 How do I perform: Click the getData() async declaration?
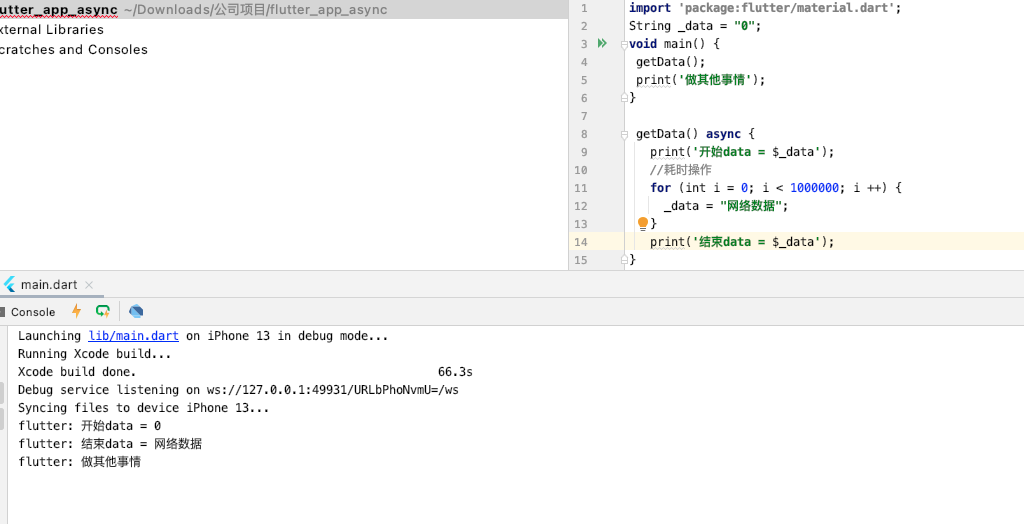[695, 134]
